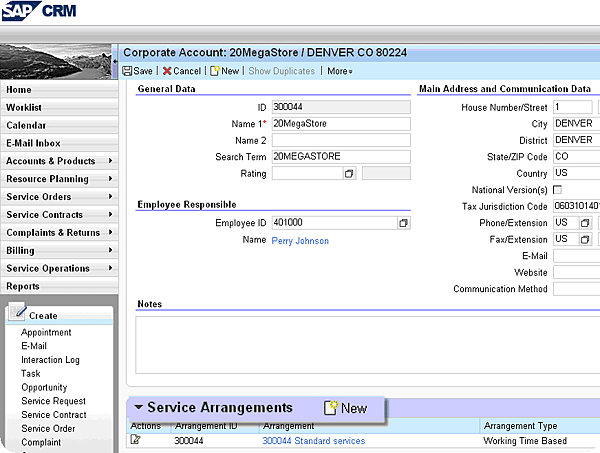Screen dimensions: 600x453
Task: Create a new Opportunity
Action: tap(44, 387)
